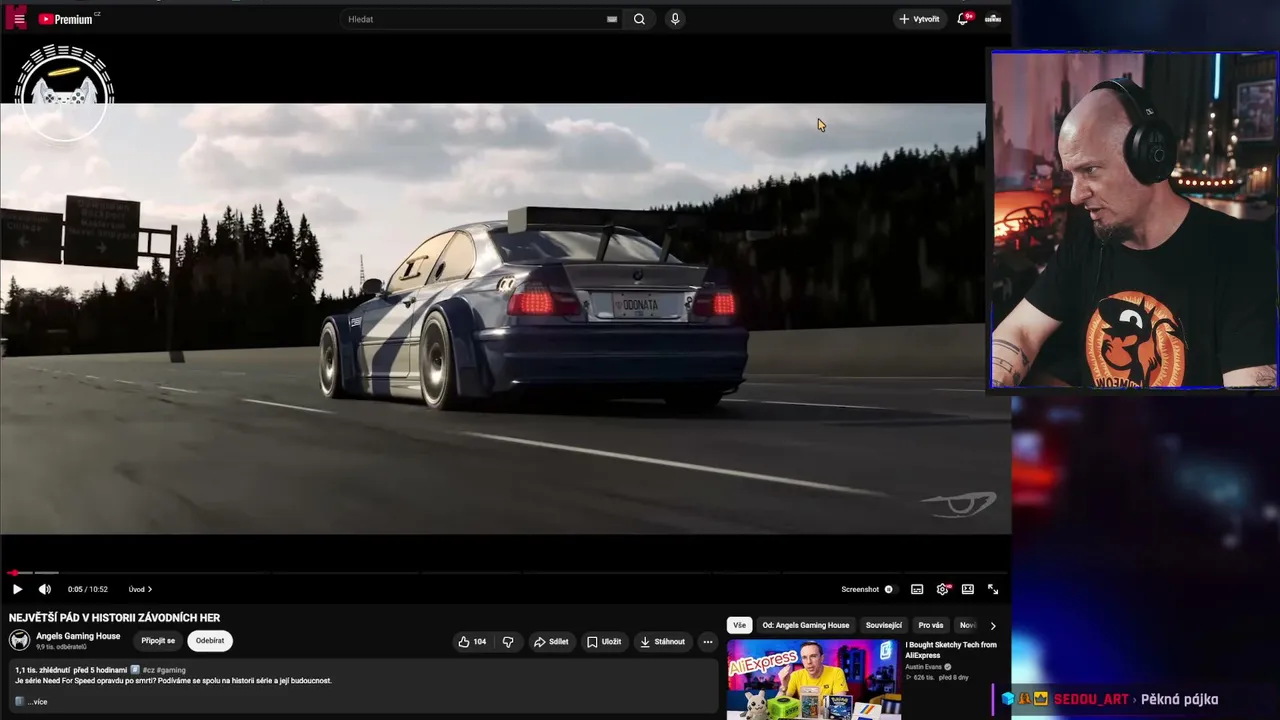Click the Uložit save button
The width and height of the screenshot is (1280, 720).
coord(604,642)
